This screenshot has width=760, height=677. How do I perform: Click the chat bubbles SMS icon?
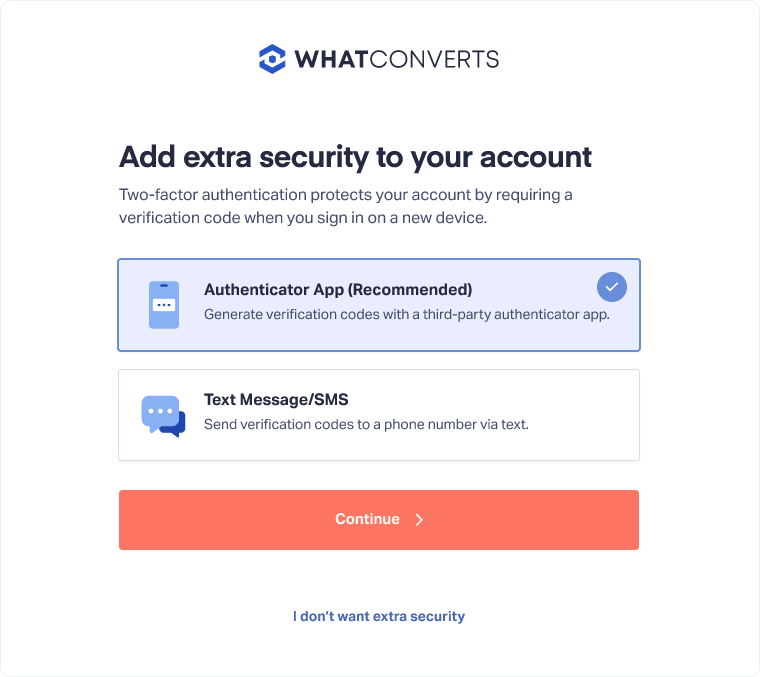[x=163, y=416]
